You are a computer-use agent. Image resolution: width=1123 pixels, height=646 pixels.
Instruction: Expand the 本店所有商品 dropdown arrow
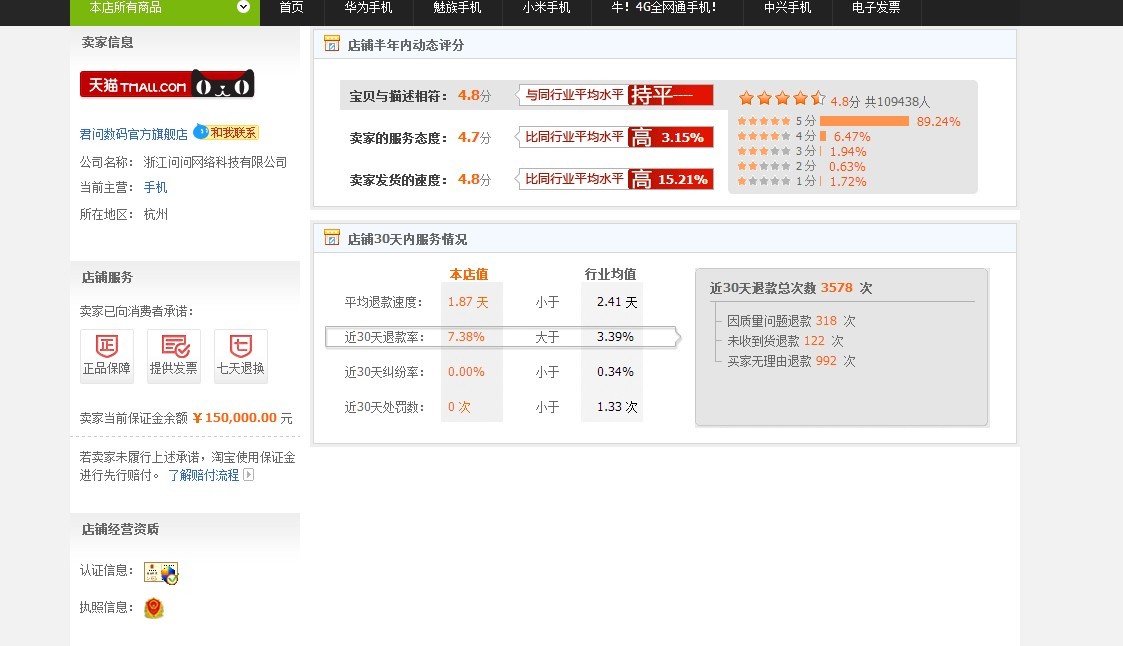click(x=244, y=7)
